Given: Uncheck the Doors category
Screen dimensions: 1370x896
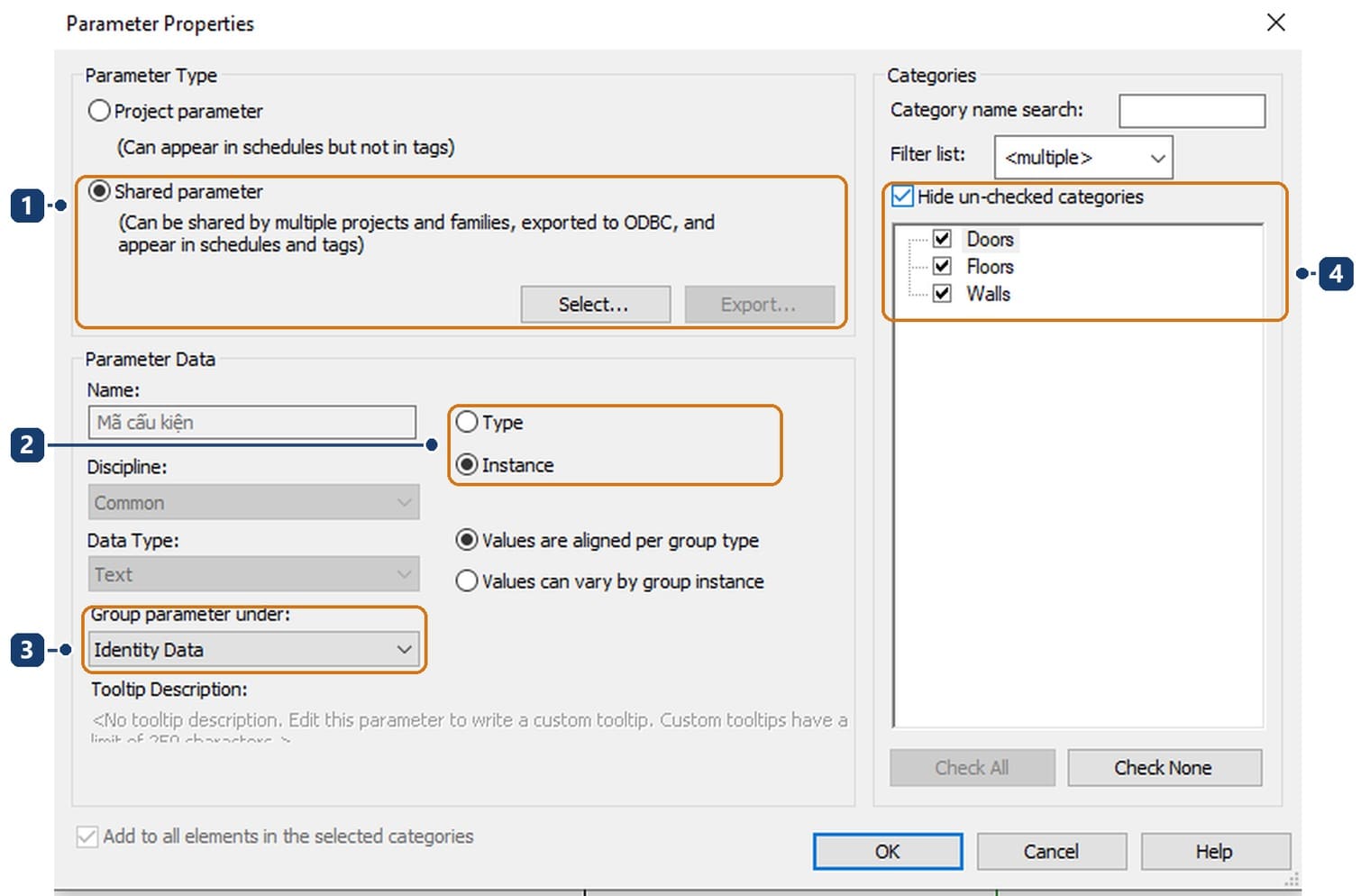Looking at the screenshot, I should coord(942,239).
